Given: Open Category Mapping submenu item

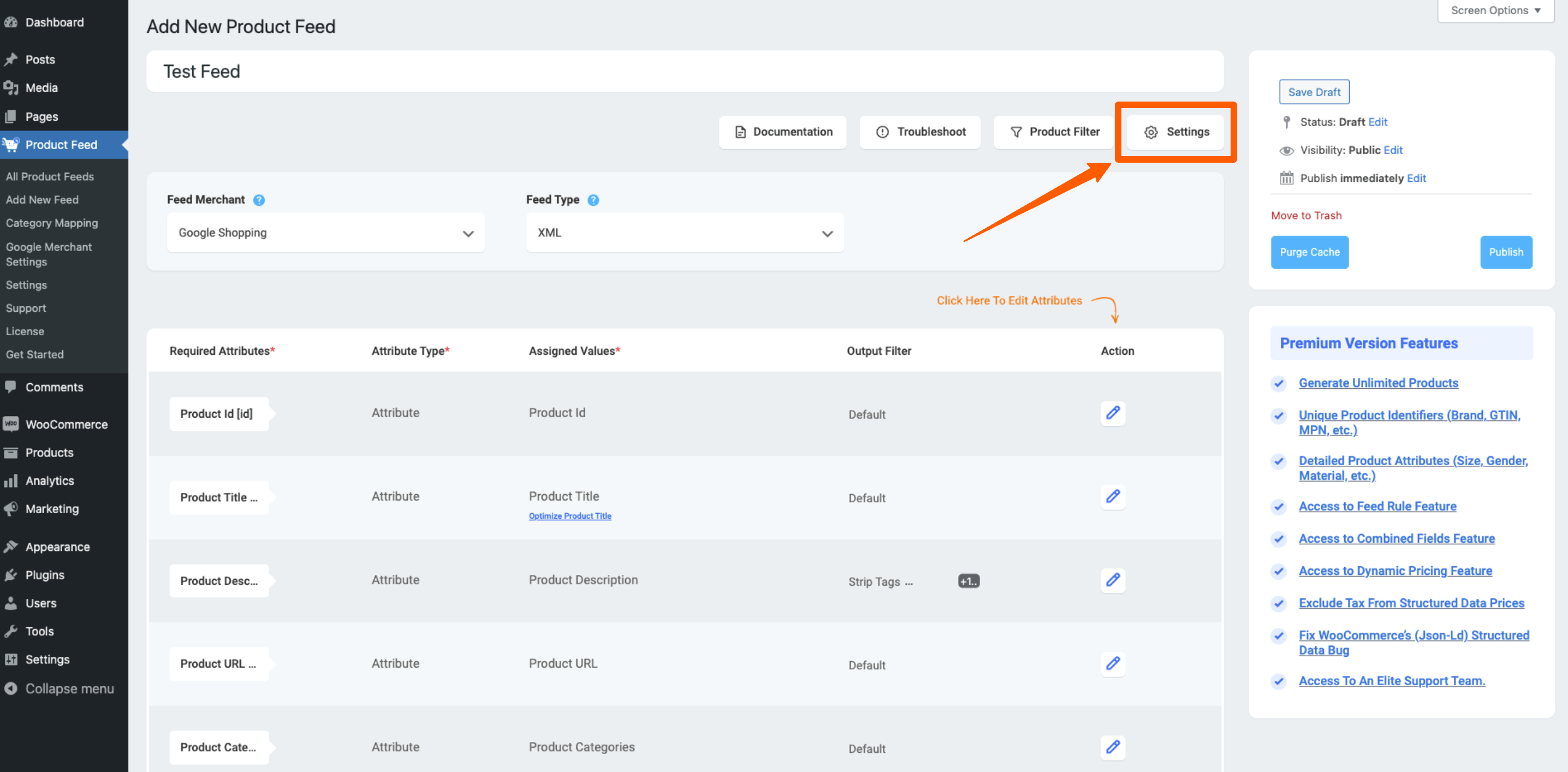Looking at the screenshot, I should click(x=52, y=223).
